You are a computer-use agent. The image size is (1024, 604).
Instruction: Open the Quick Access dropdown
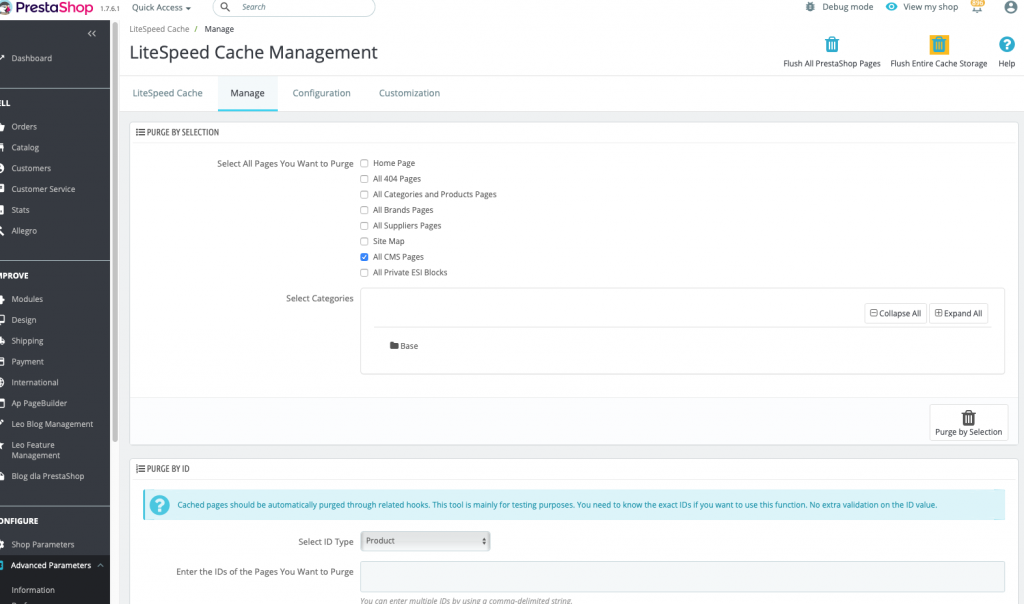pos(161,8)
